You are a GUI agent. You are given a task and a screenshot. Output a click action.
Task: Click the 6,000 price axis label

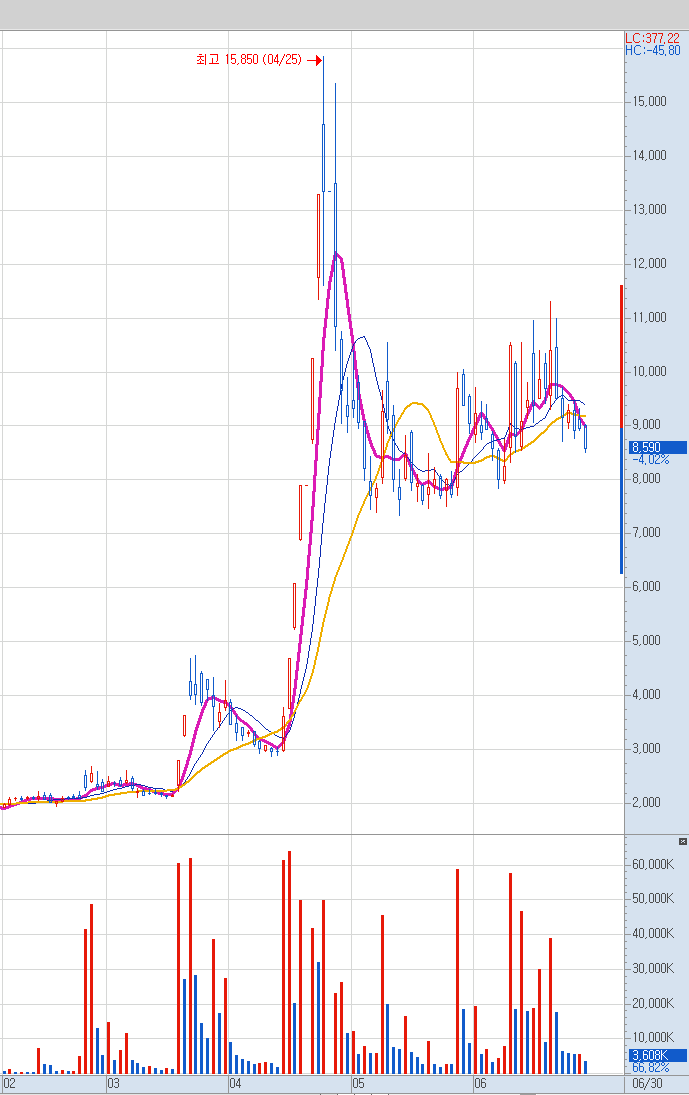(646, 587)
